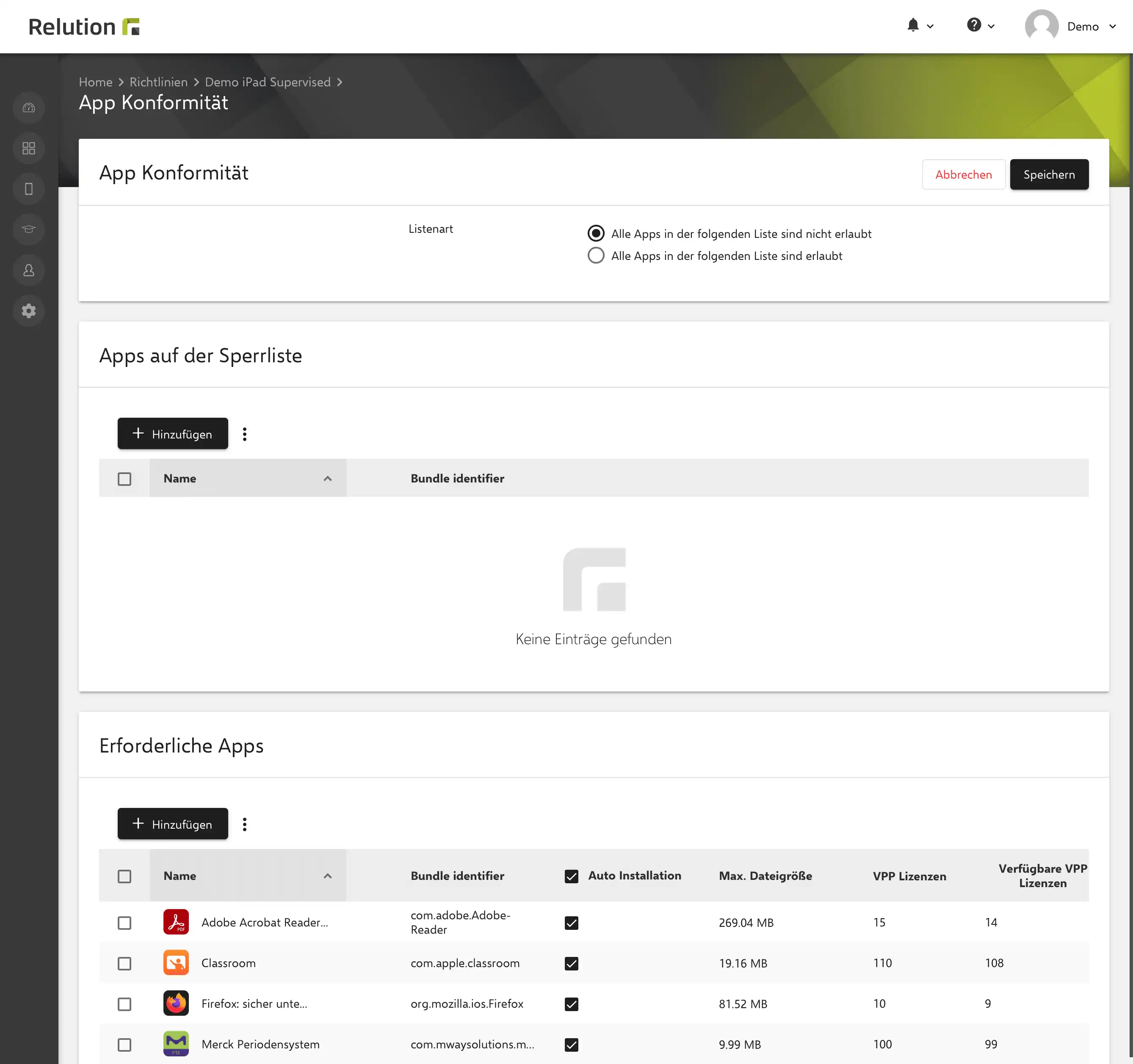
Task: Open the devices sidebar icon
Action: pyautogui.click(x=28, y=188)
